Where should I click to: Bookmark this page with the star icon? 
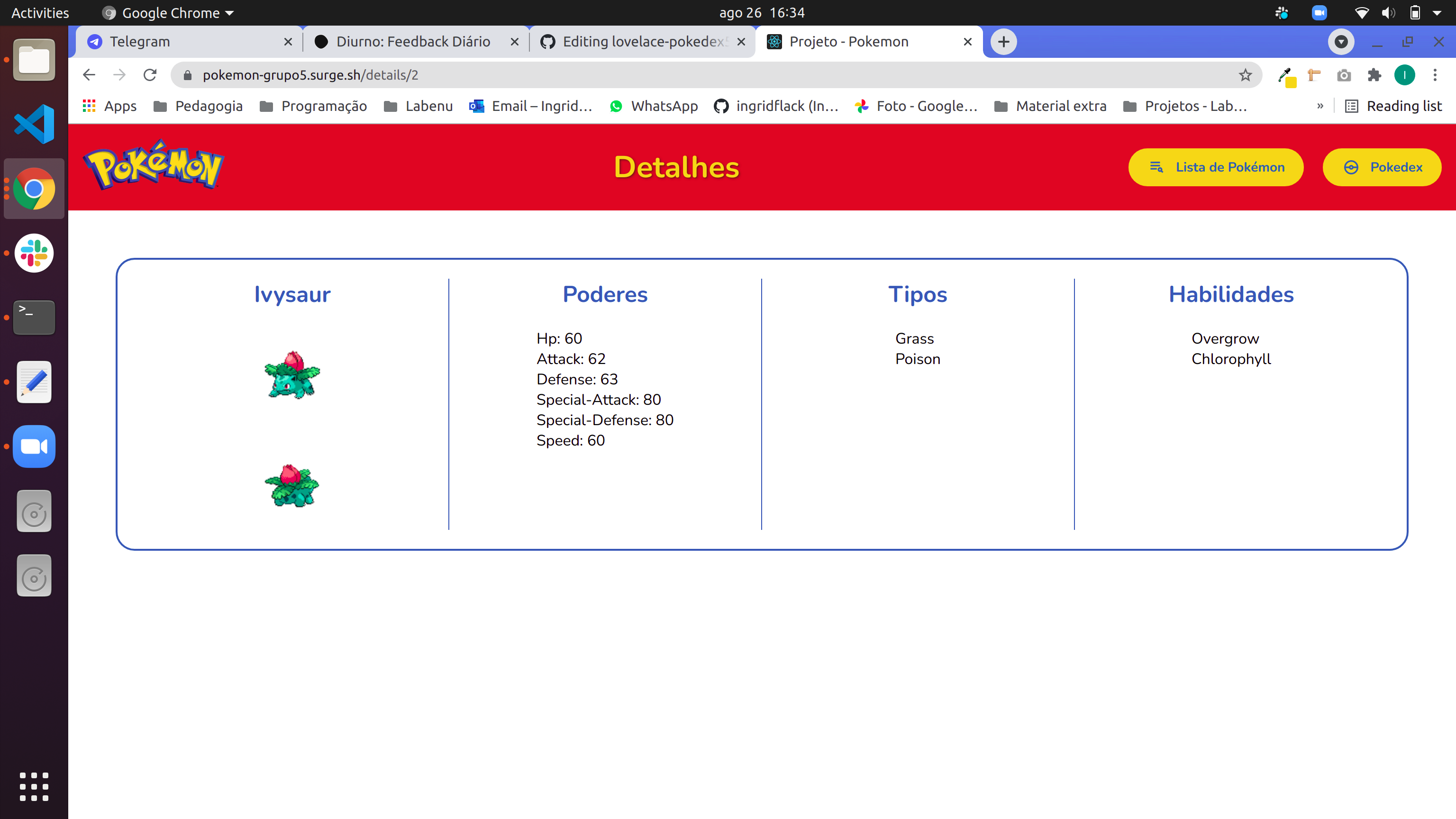point(1245,75)
